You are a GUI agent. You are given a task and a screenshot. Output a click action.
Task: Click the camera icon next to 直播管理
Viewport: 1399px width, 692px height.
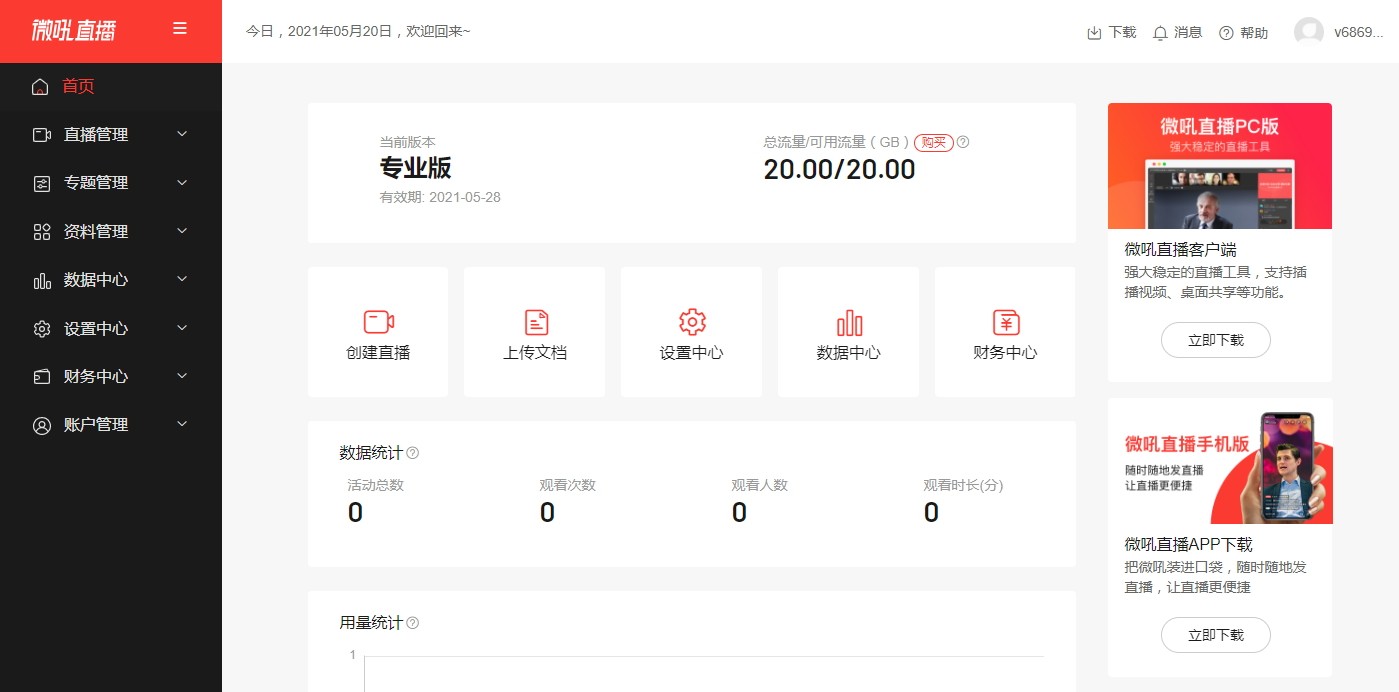coord(42,135)
